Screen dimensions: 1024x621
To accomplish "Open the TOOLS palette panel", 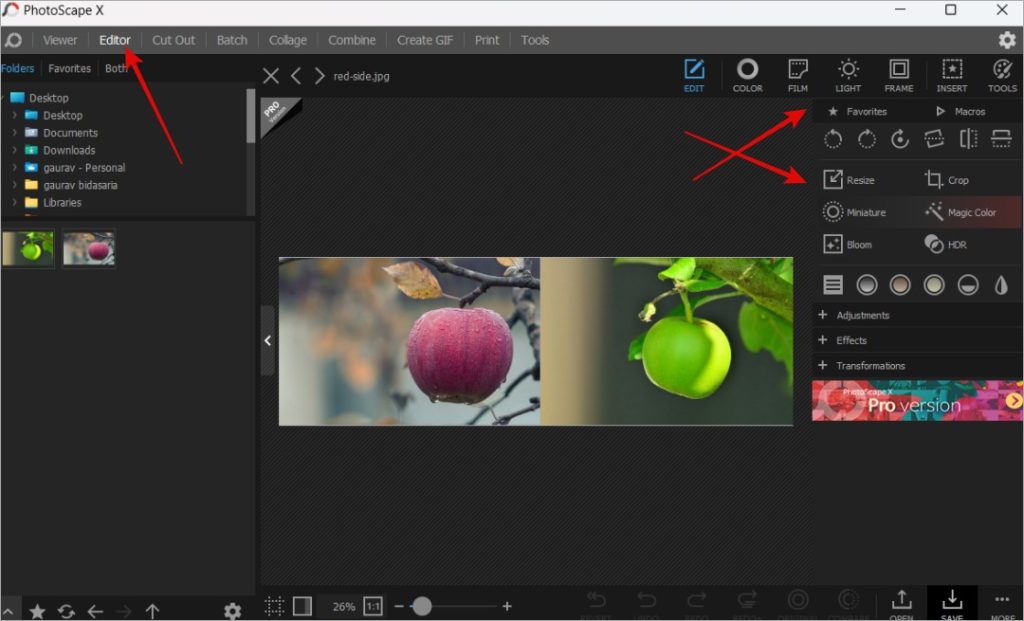I will click(1002, 76).
